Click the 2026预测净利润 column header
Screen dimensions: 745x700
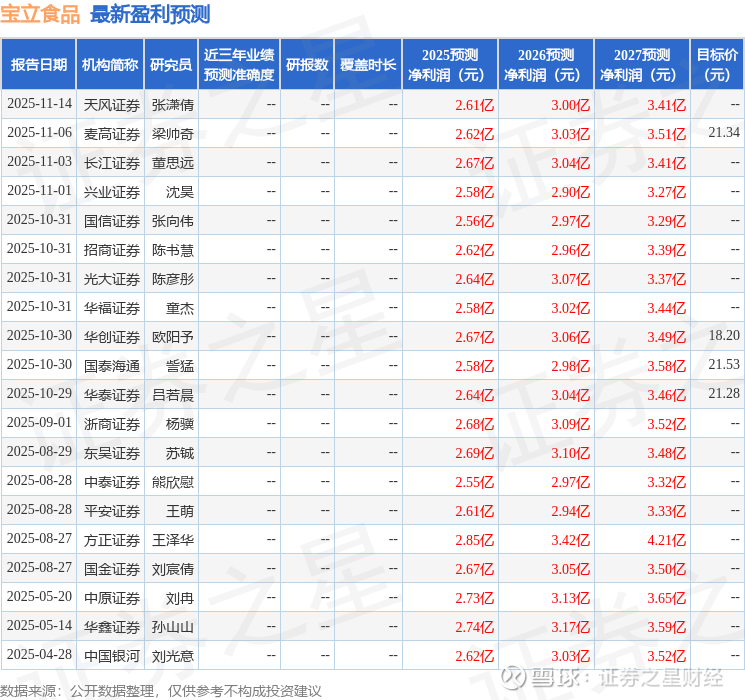point(546,64)
